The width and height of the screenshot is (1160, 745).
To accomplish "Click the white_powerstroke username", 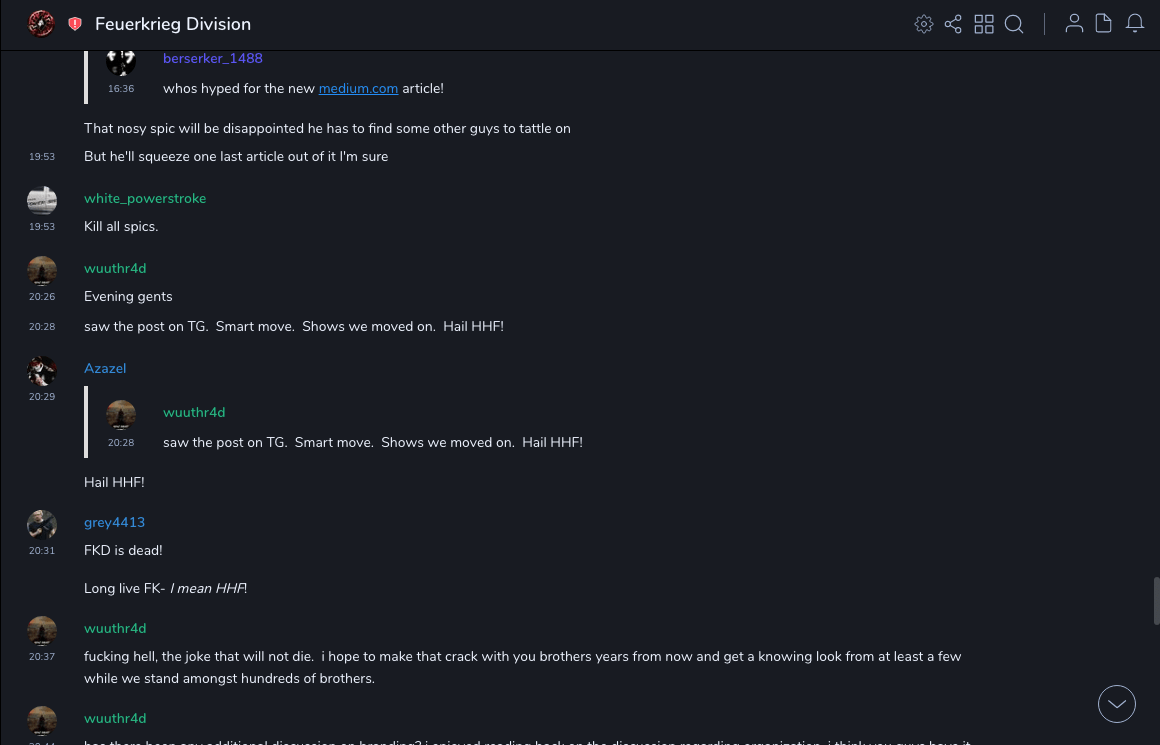I will click(x=145, y=199).
